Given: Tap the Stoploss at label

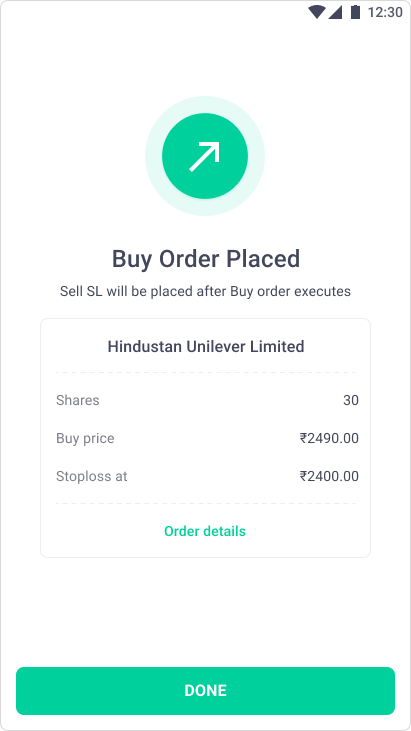Looking at the screenshot, I should coord(91,476).
